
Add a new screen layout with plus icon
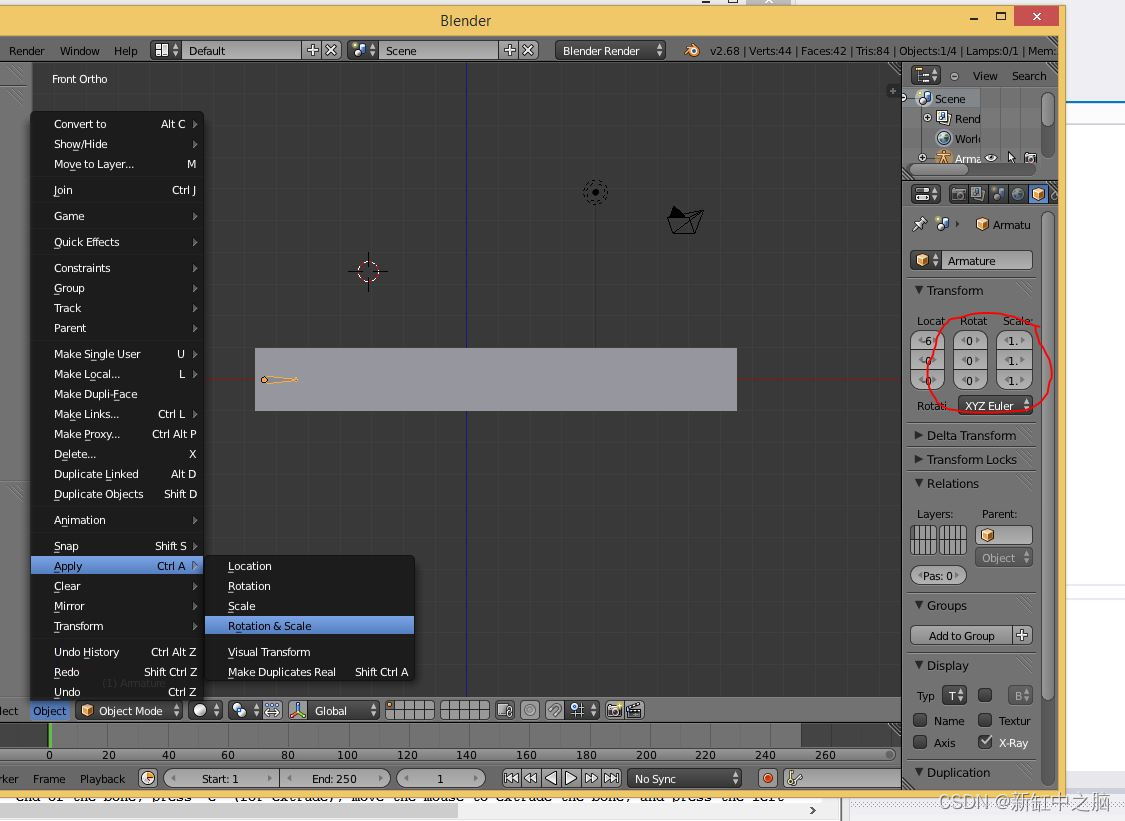click(x=313, y=50)
